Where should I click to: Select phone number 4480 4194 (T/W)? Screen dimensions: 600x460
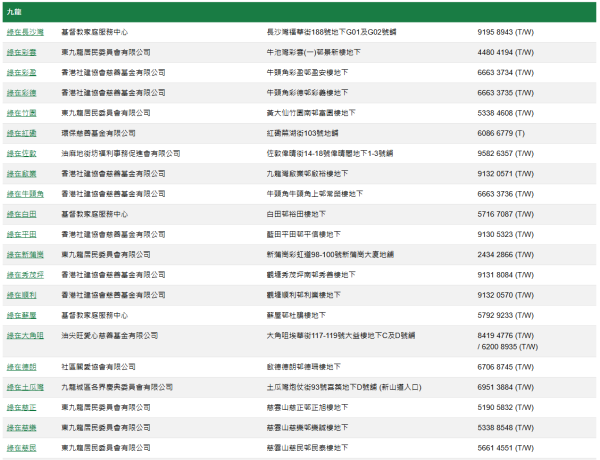pyautogui.click(x=505, y=52)
